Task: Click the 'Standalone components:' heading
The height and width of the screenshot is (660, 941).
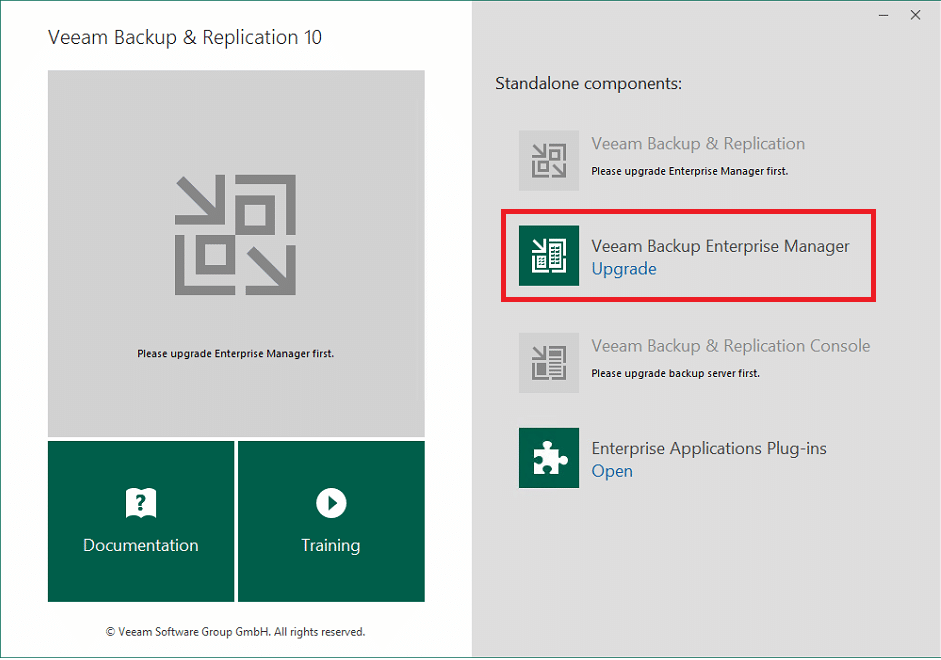Action: tap(588, 83)
